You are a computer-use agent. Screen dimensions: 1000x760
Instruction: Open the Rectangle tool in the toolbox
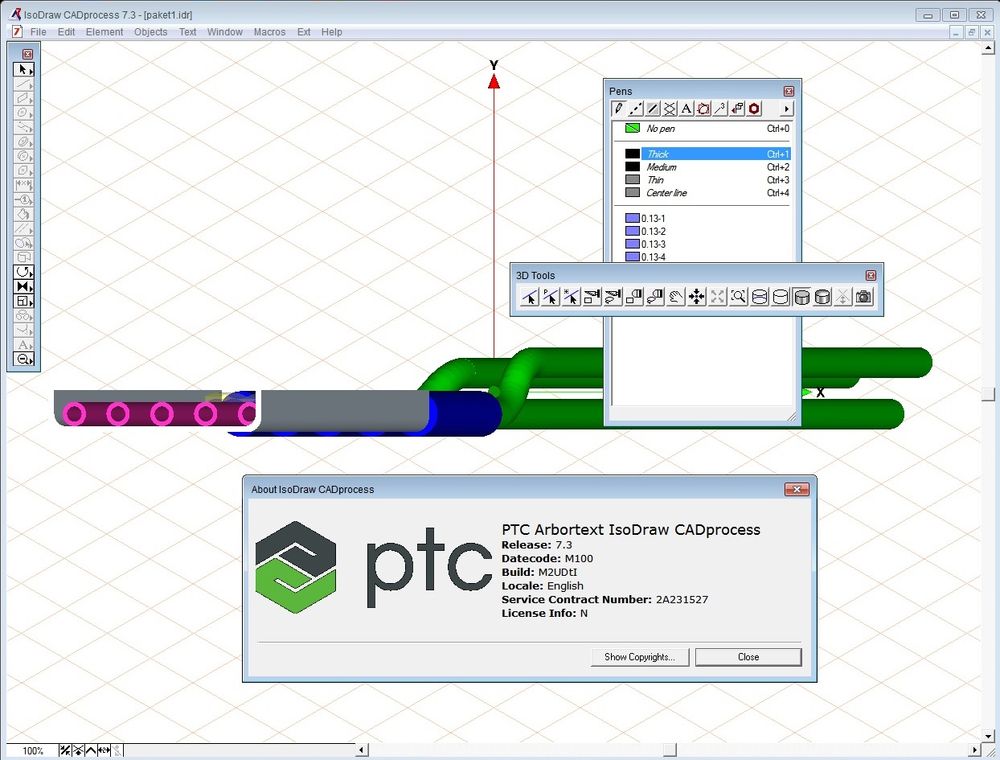coord(23,98)
